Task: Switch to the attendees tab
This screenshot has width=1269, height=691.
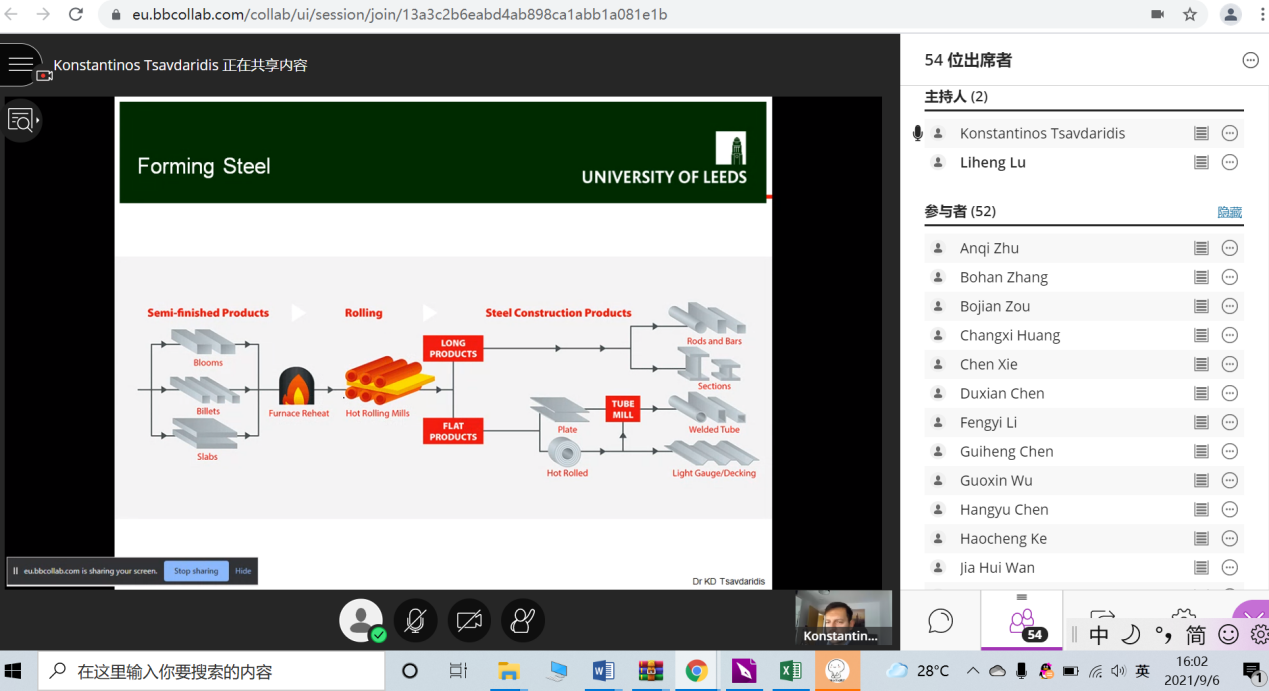Action: coord(1021,621)
